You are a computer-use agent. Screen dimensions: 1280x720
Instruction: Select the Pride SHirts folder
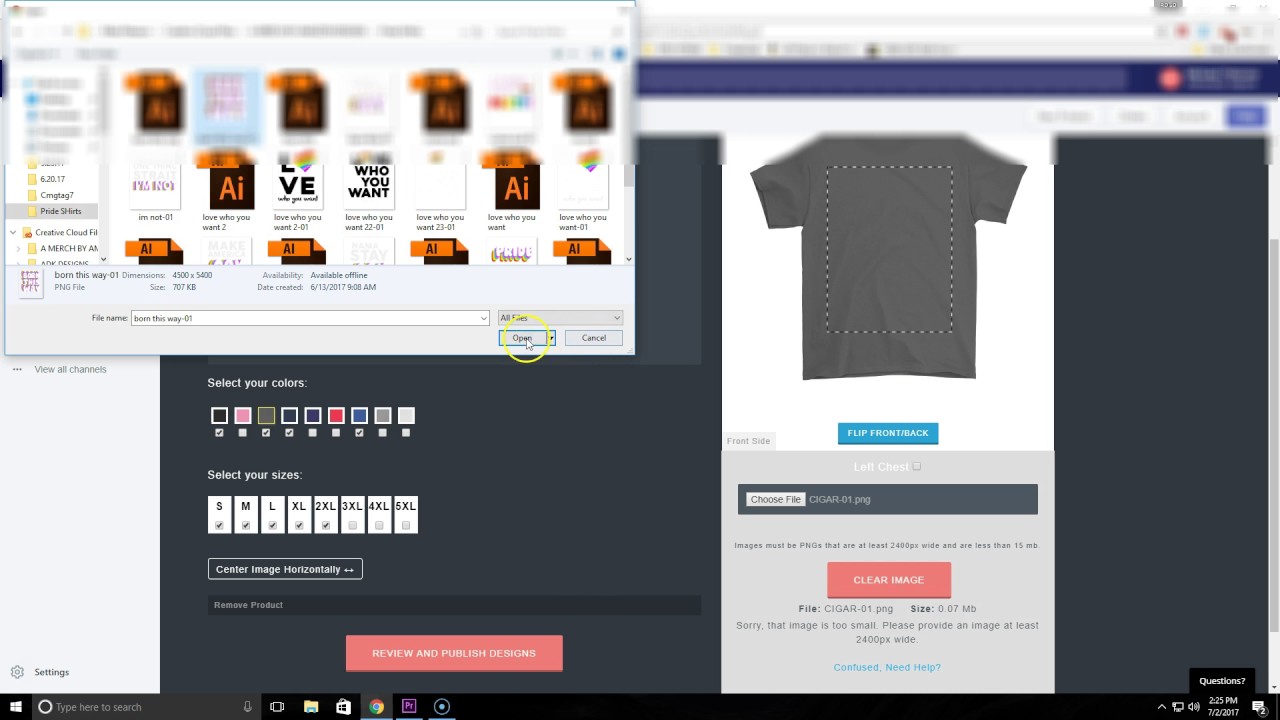click(60, 211)
